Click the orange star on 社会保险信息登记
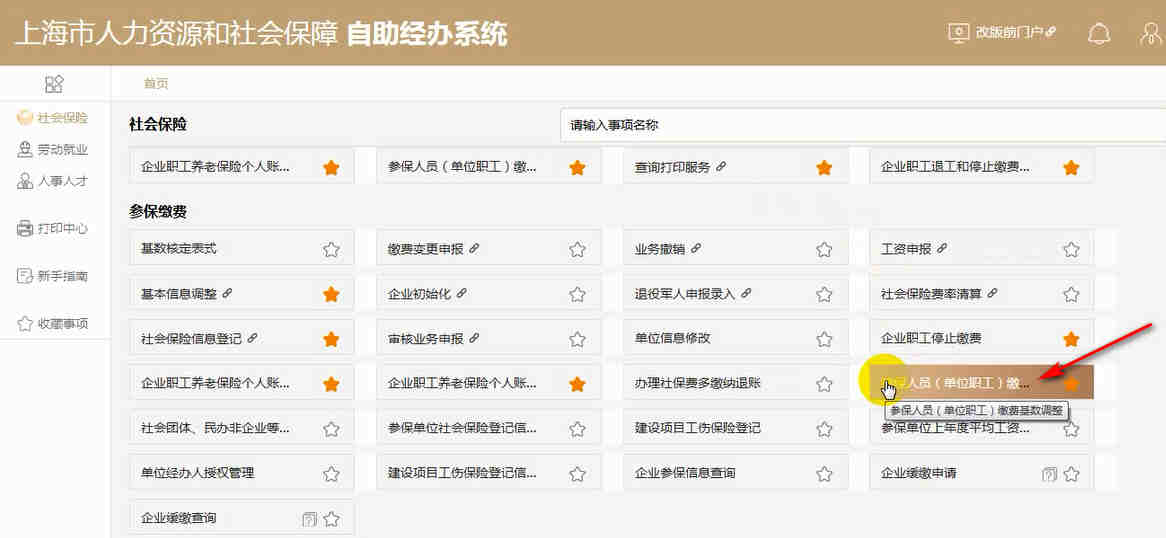This screenshot has height=538, width=1166. pyautogui.click(x=331, y=339)
